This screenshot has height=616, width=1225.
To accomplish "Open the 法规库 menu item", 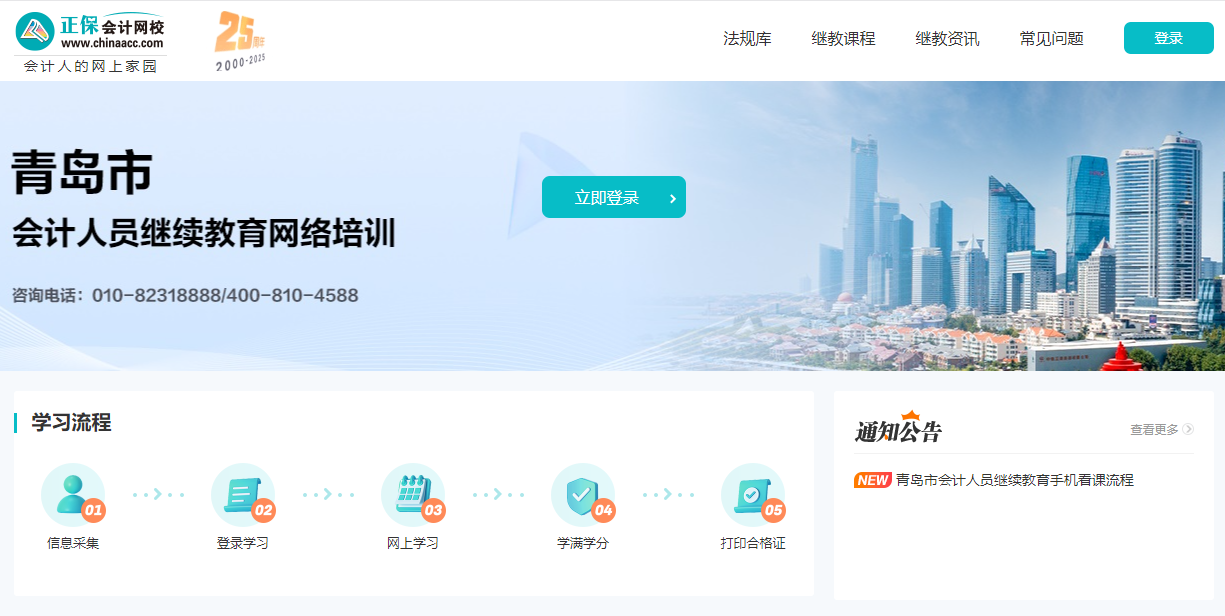I will point(747,39).
